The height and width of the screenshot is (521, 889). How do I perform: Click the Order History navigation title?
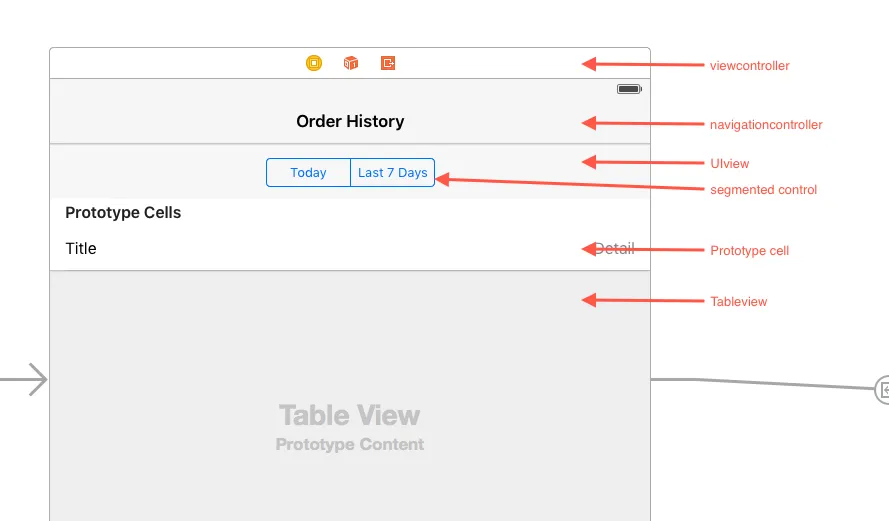[350, 122]
